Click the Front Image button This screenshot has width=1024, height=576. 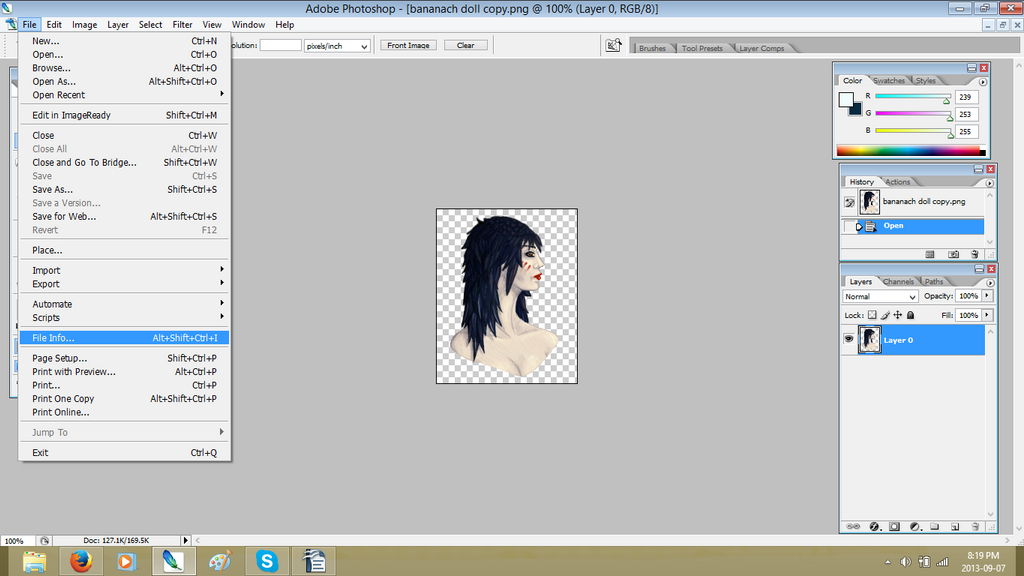(408, 45)
